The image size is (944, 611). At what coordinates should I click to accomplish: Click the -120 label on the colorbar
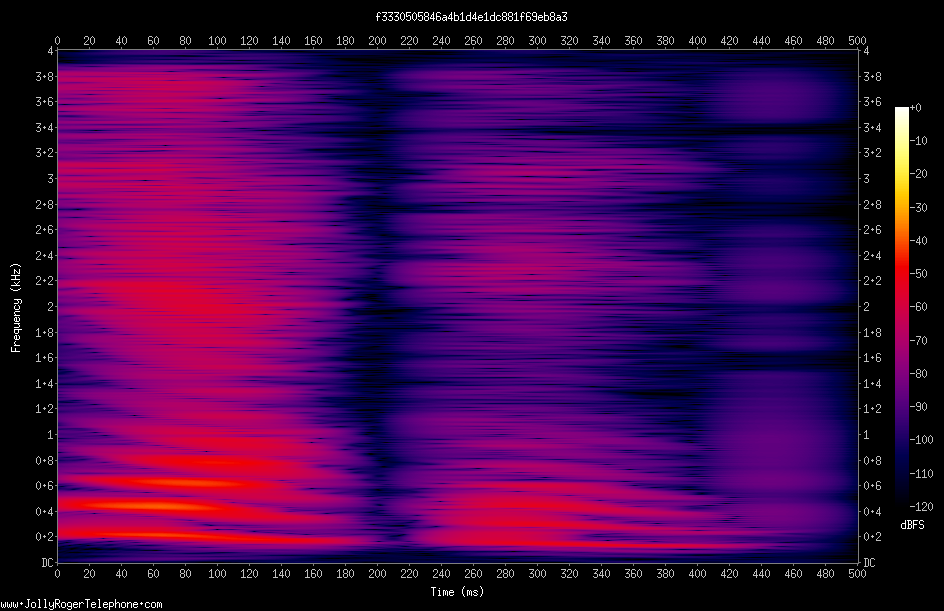[921, 507]
